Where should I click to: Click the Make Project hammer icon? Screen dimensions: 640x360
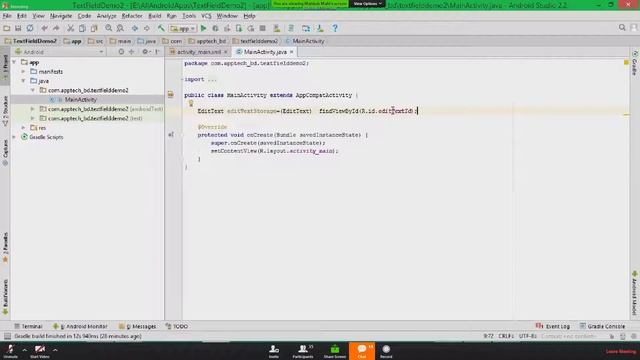[x=161, y=28]
